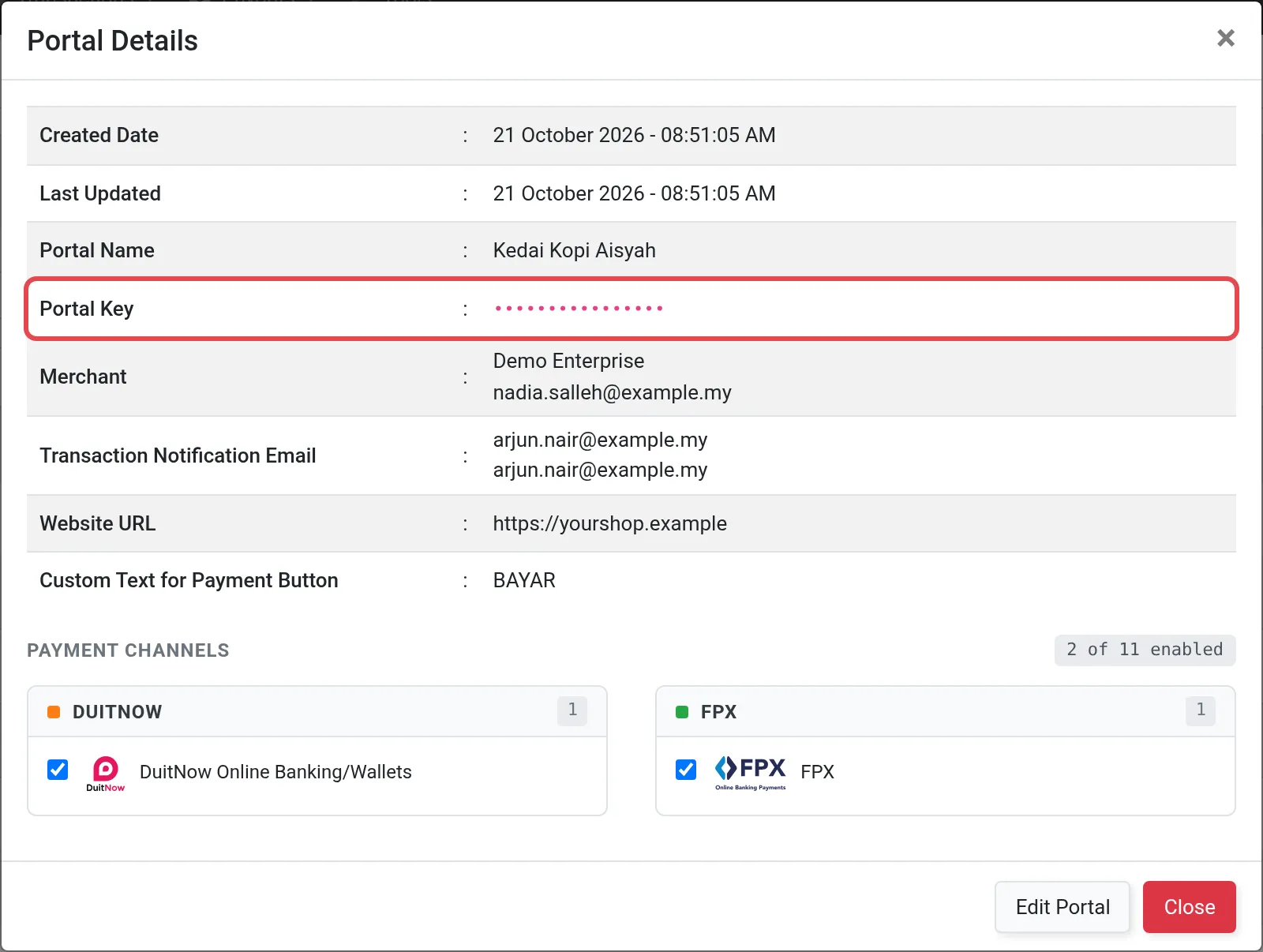Click the DUITNOW group count badge
The width and height of the screenshot is (1263, 952).
click(572, 710)
